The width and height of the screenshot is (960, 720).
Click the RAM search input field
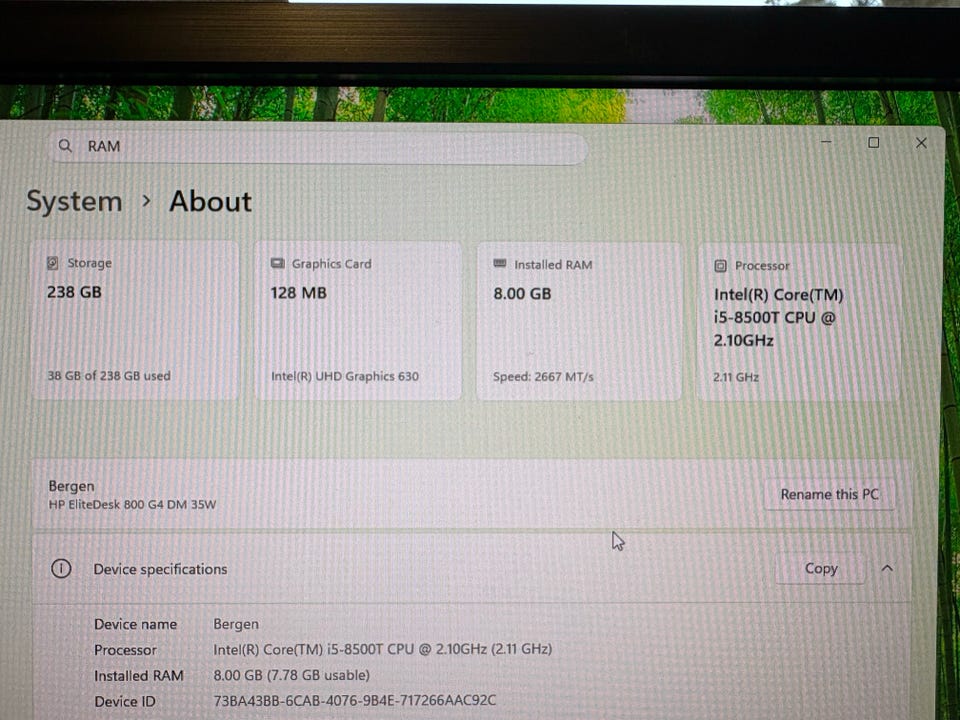coord(318,148)
